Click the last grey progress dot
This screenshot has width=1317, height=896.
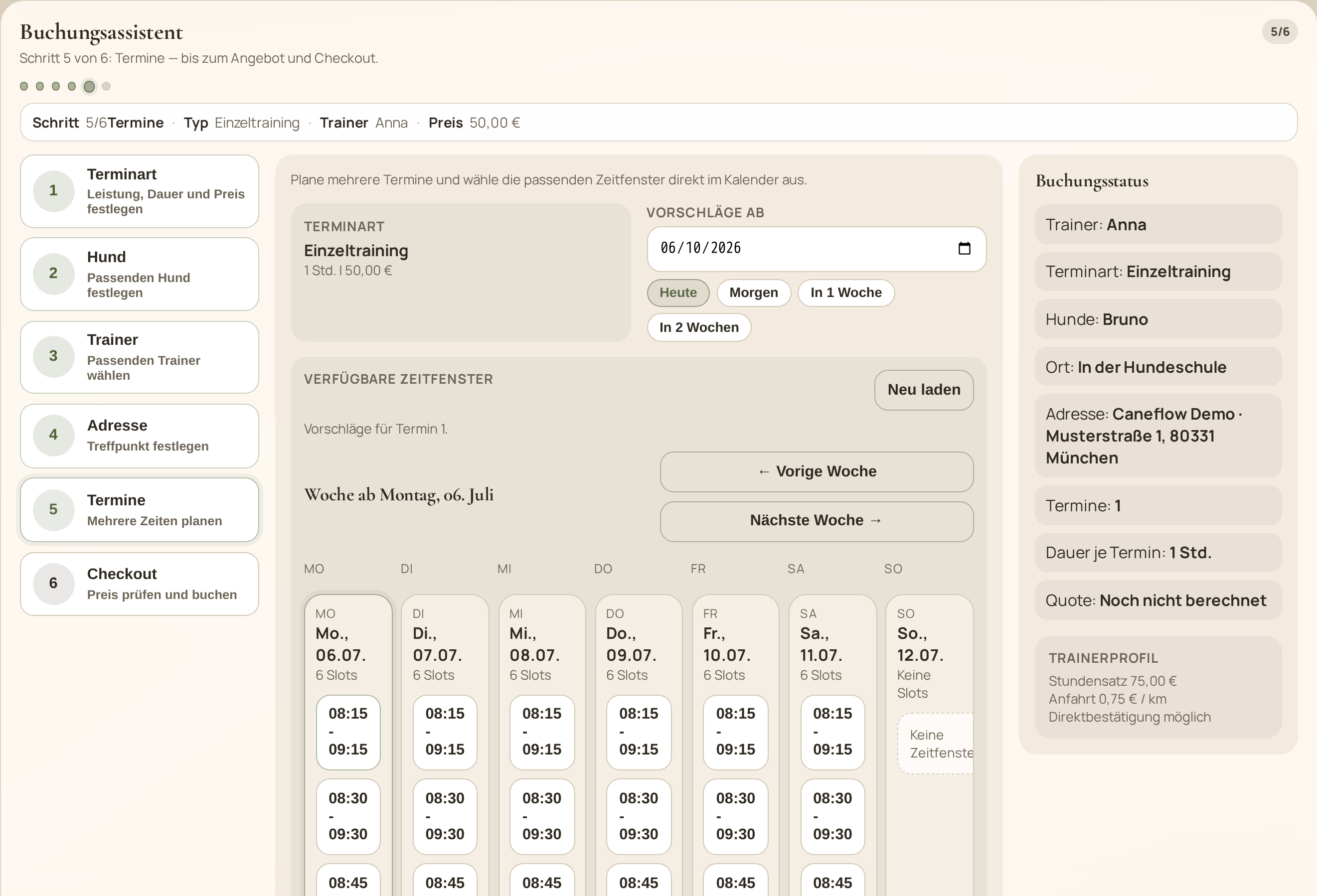(106, 86)
